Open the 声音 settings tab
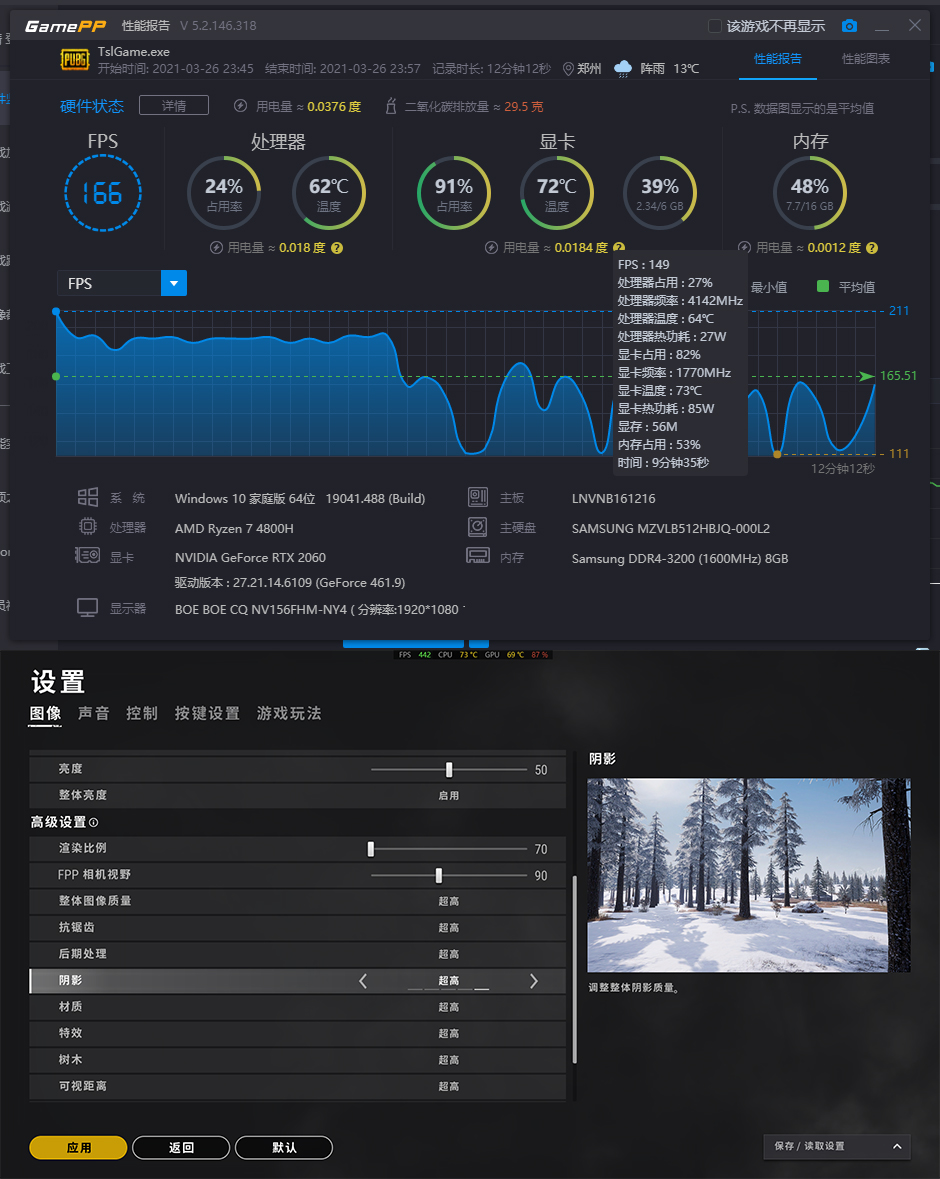This screenshot has width=940, height=1179. [93, 714]
